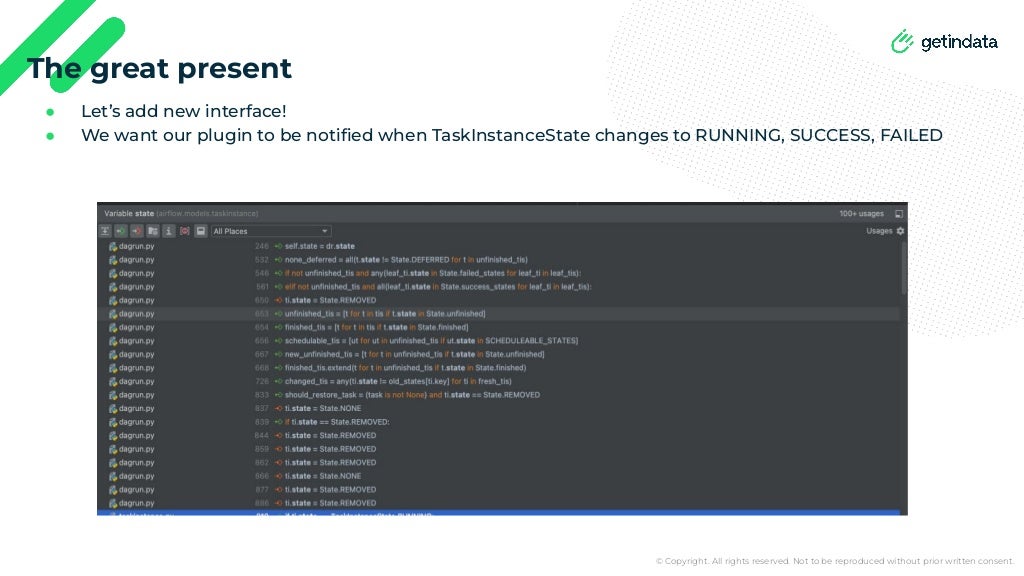Click the red circular icon in the usages toolbar

pos(185,231)
